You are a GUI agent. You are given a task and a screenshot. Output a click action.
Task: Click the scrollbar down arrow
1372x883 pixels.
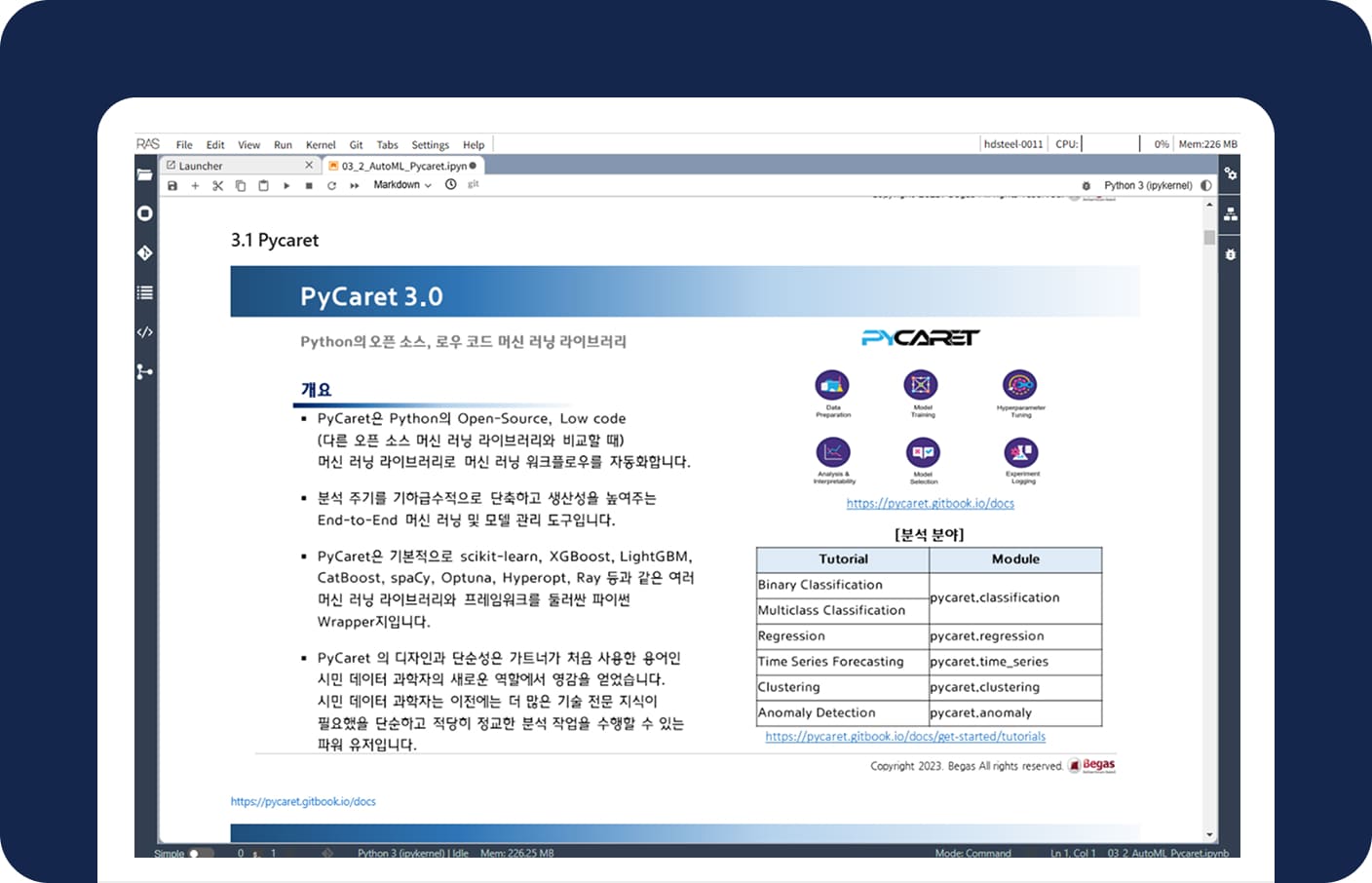[x=1209, y=834]
